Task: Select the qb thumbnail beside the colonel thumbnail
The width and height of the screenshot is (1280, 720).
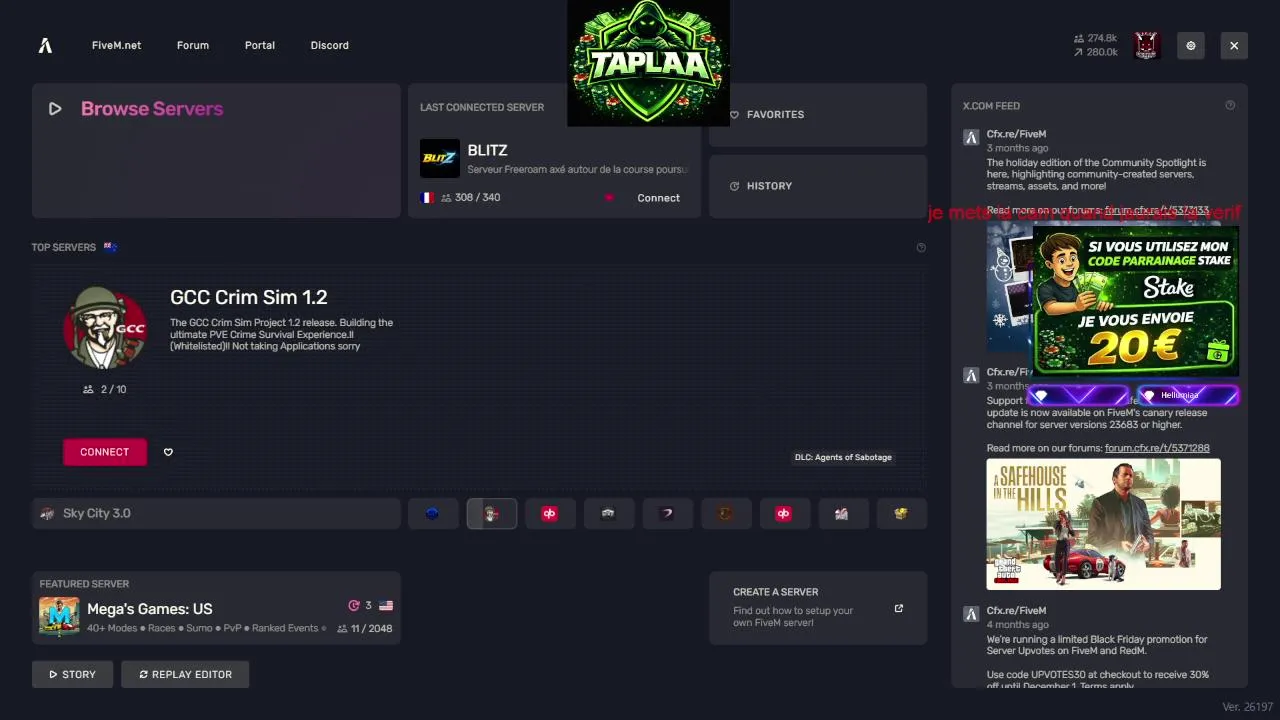Action: [549, 513]
